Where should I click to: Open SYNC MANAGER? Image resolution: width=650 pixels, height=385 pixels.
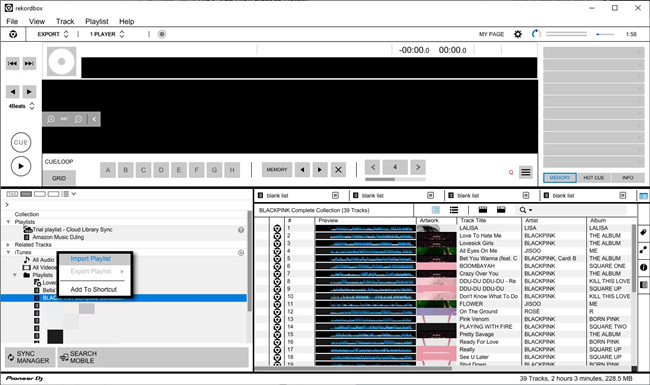click(30, 357)
